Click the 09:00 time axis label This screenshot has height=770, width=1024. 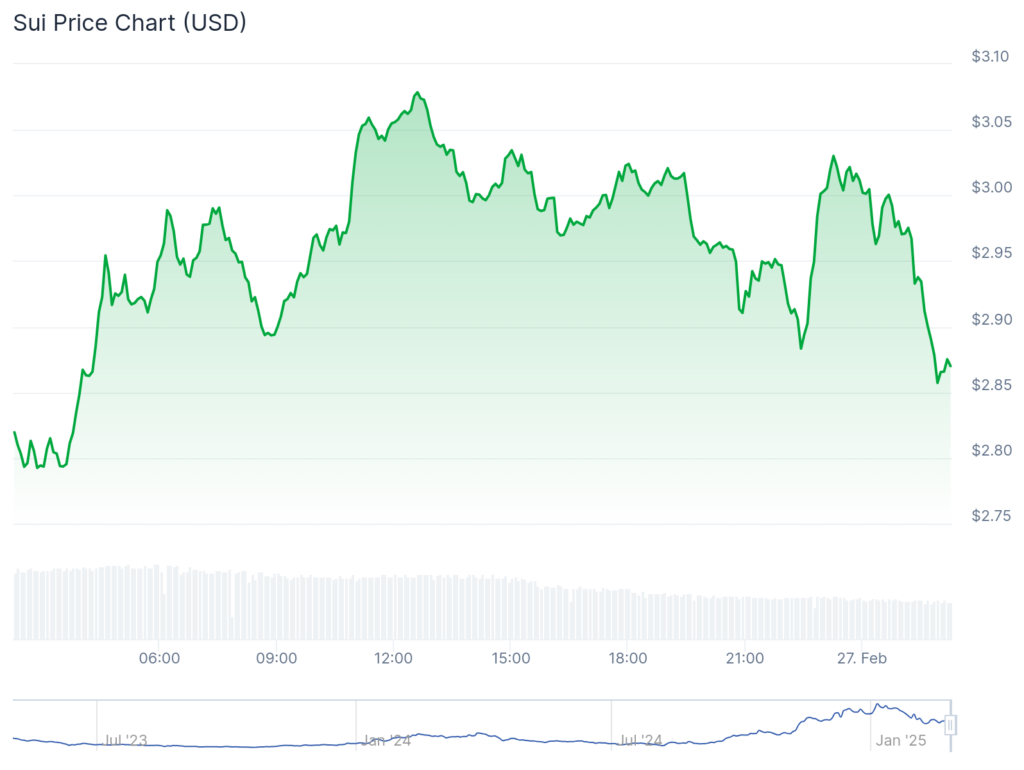click(x=276, y=658)
